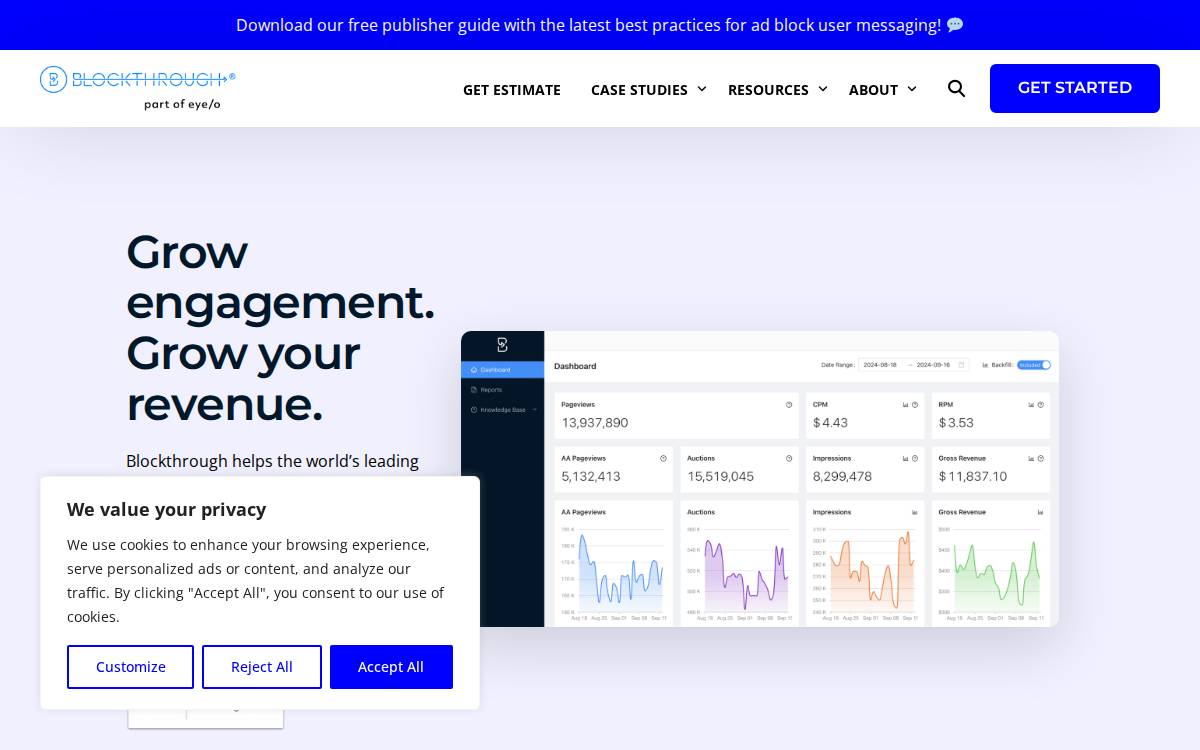Select Dashboard in the dashboard sidebar
Image resolution: width=1200 pixels, height=750 pixels.
tap(503, 370)
